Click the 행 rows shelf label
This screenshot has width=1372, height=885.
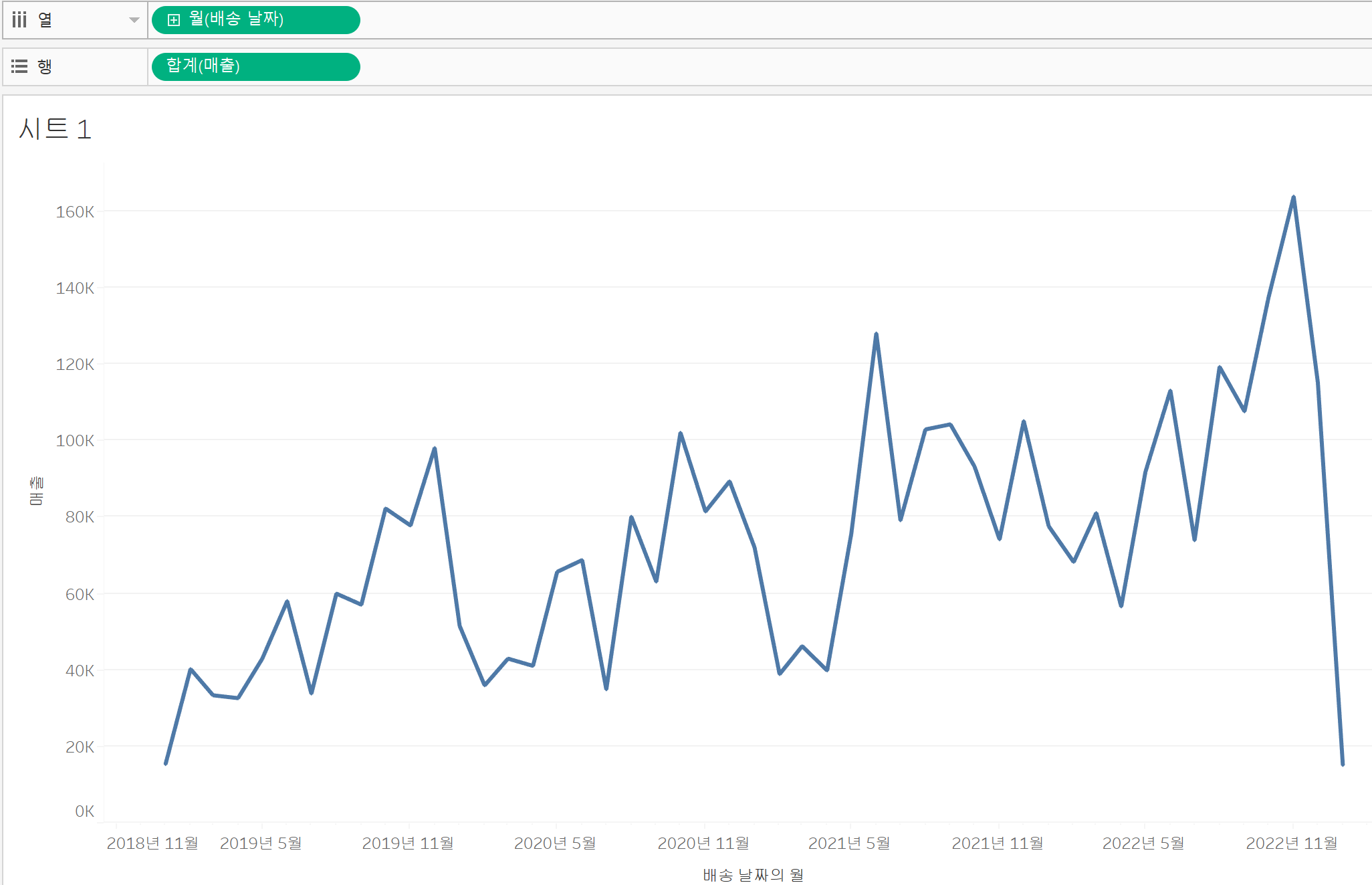point(45,66)
